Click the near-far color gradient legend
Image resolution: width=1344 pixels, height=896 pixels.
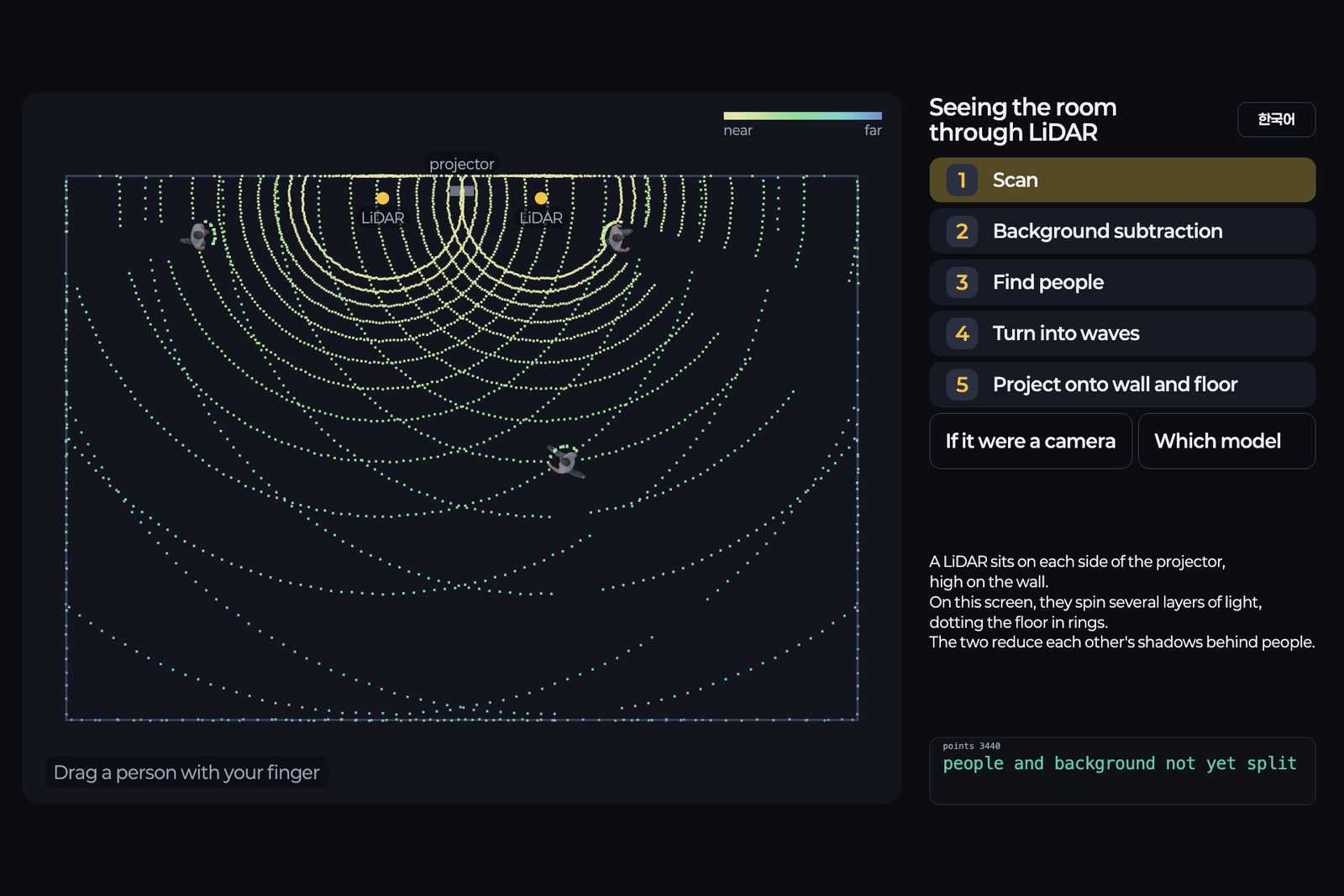click(x=802, y=116)
